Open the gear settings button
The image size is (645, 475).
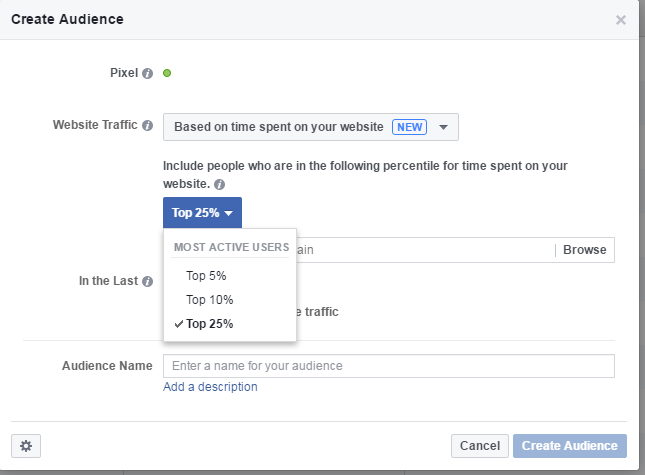coord(26,446)
